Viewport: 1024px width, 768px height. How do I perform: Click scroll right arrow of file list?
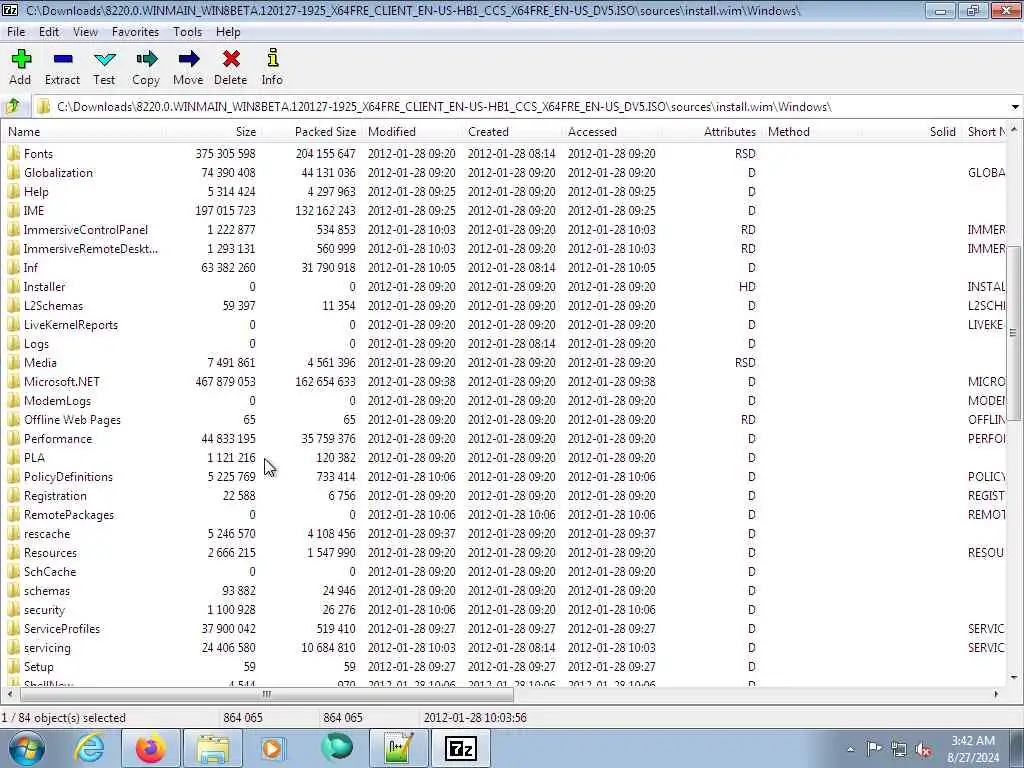click(996, 694)
